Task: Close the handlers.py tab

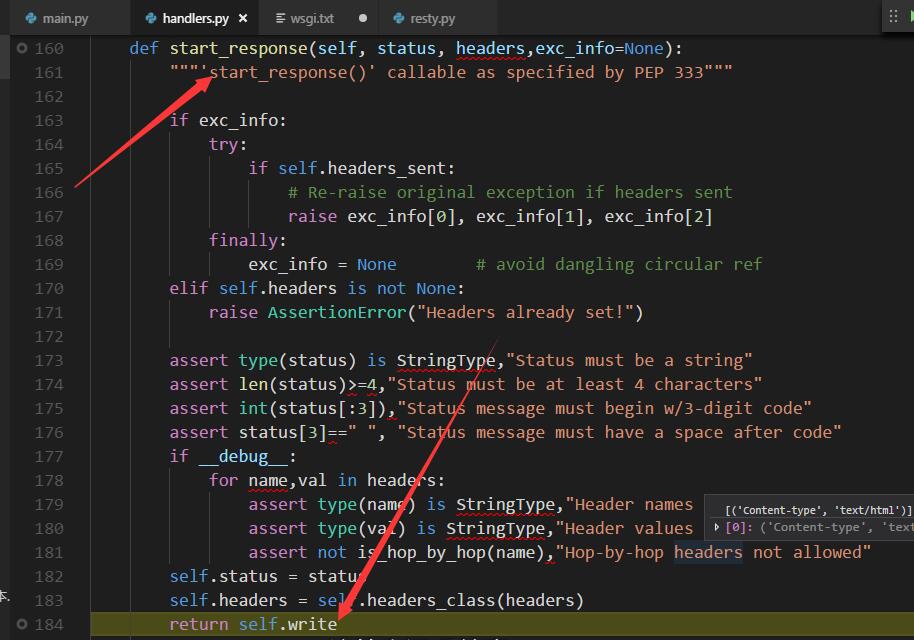Action: click(243, 19)
